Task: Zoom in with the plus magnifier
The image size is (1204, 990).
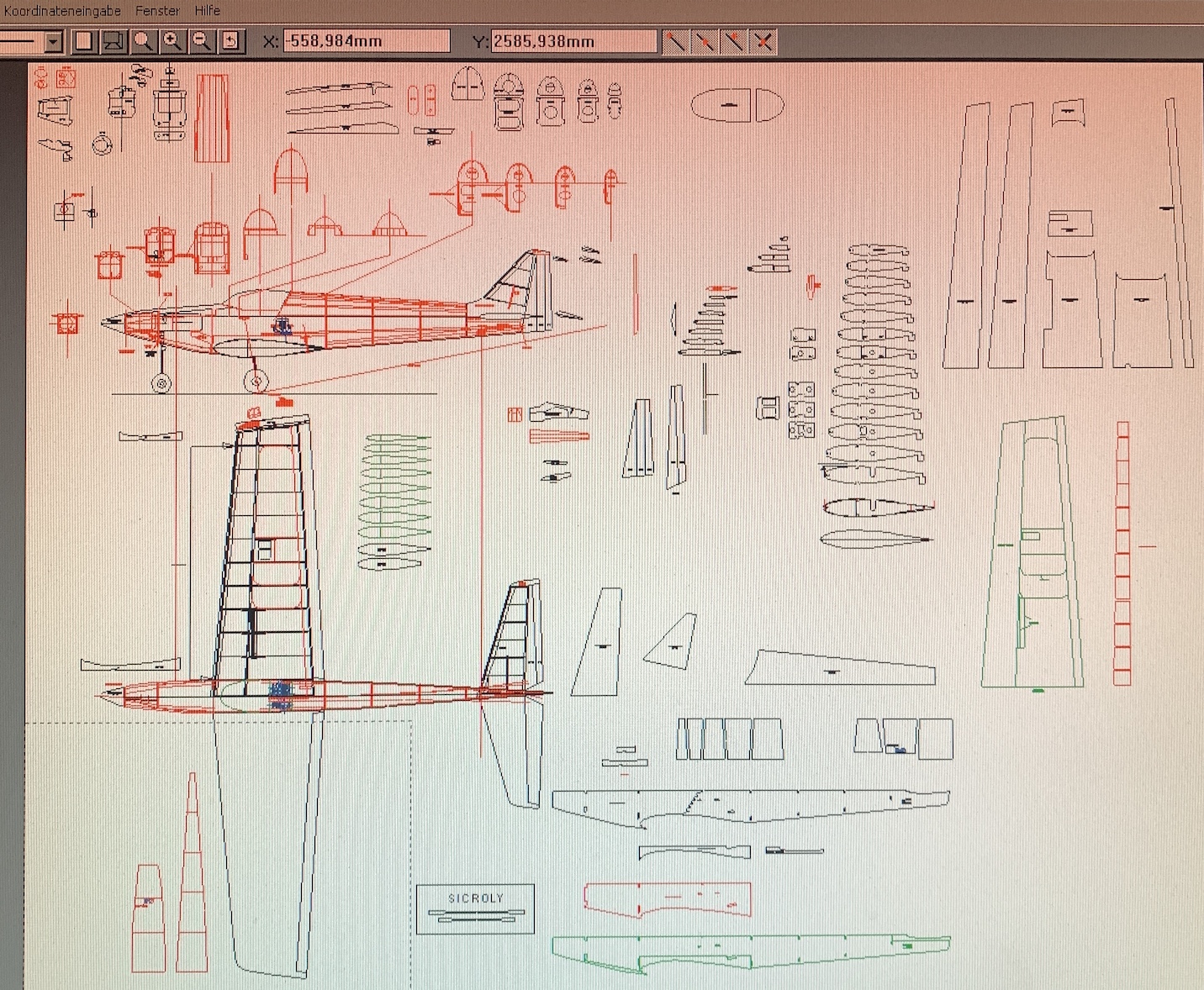Action: click(172, 41)
